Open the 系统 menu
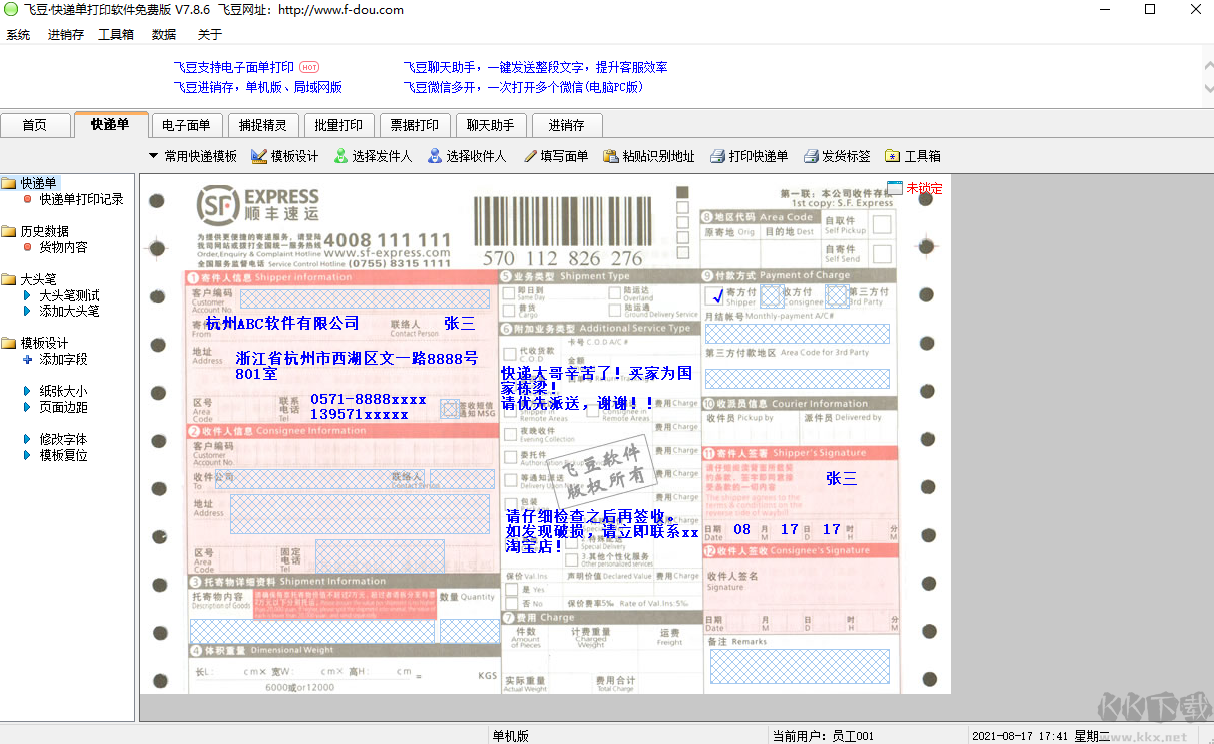Image resolution: width=1214 pixels, height=744 pixels. (18, 34)
